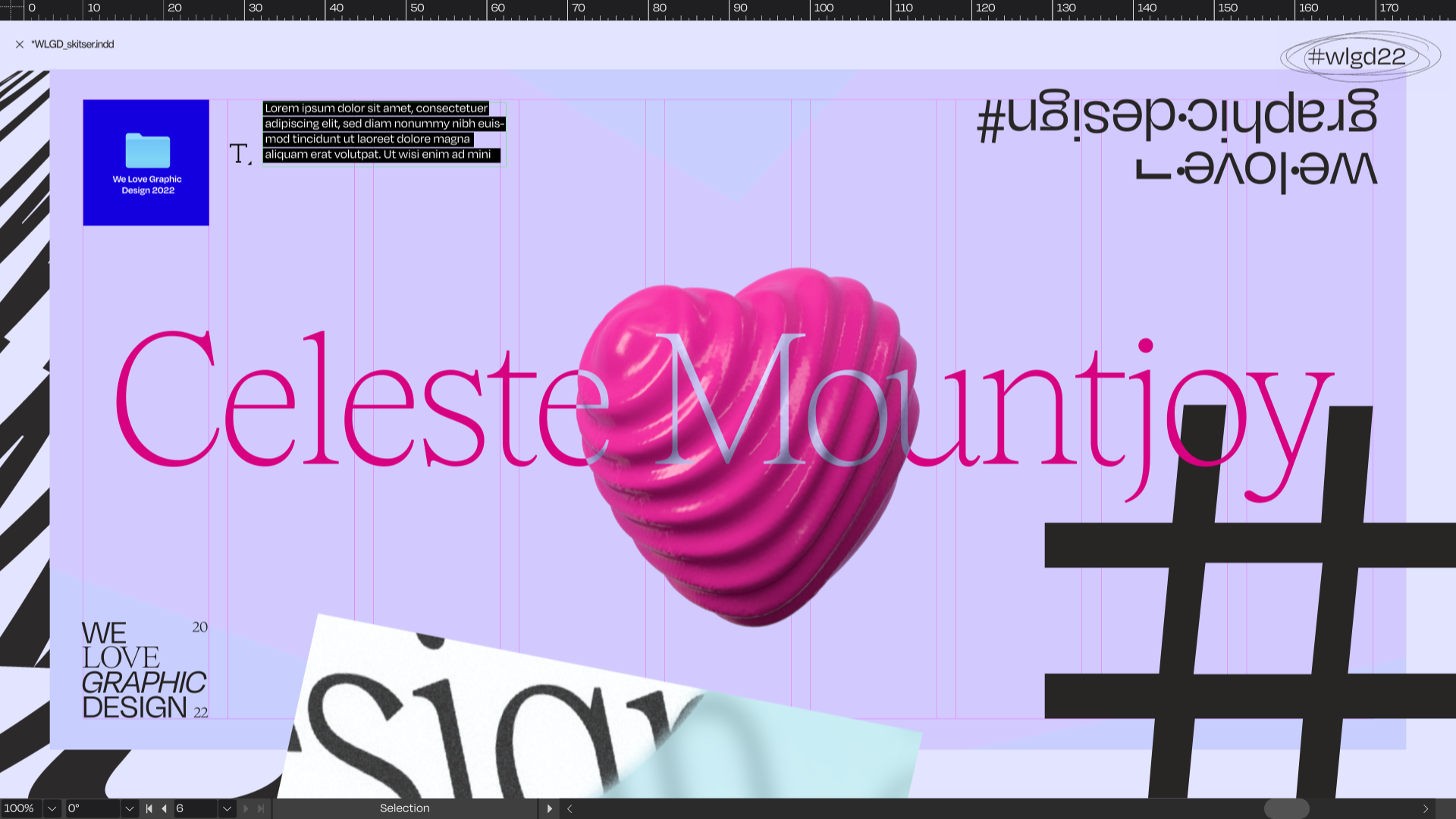Click the Selection status label

405,808
